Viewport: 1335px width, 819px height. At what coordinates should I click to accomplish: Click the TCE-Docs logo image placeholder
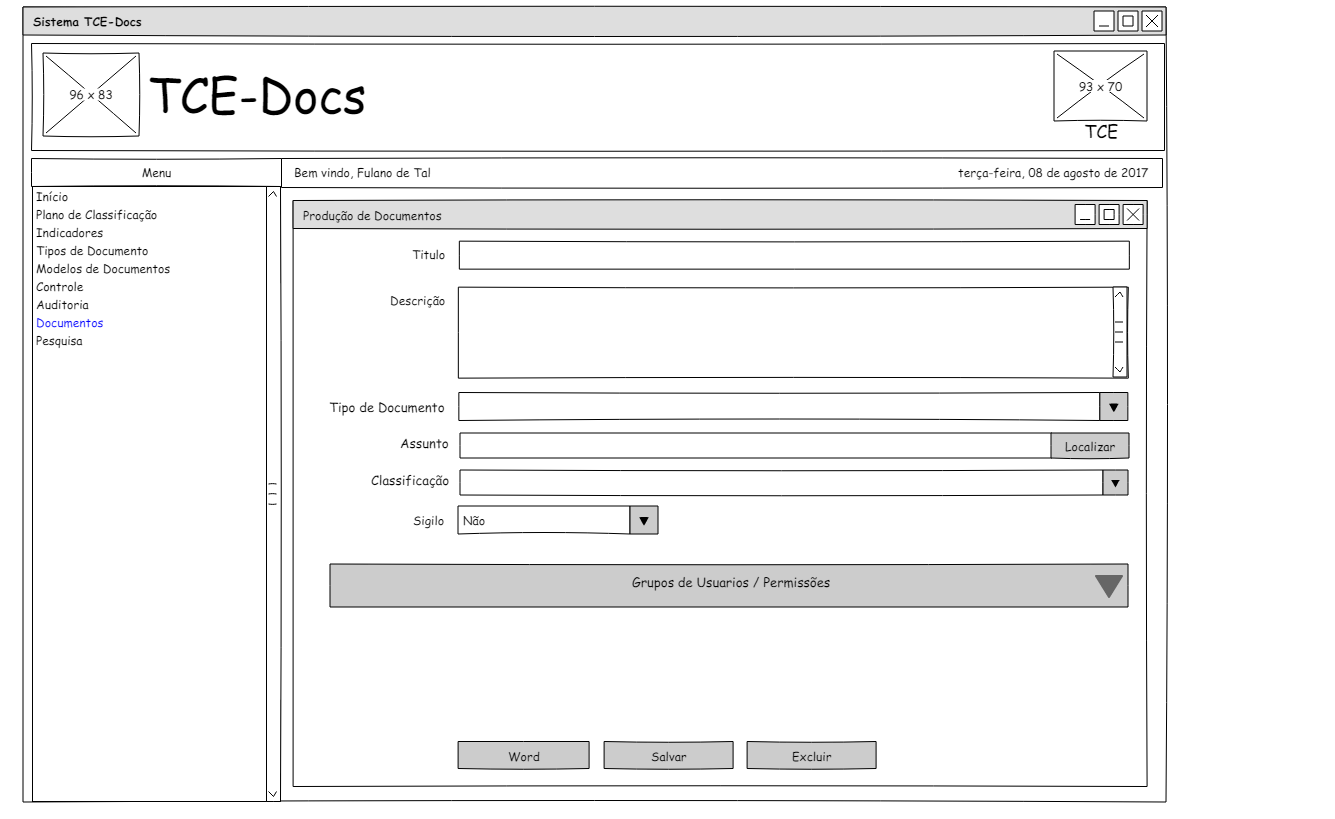(90, 95)
